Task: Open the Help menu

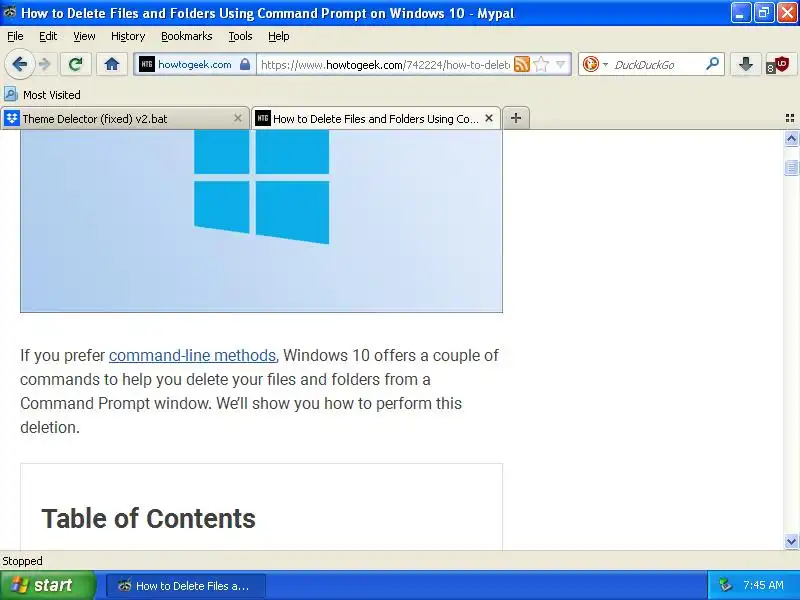Action: [x=279, y=36]
